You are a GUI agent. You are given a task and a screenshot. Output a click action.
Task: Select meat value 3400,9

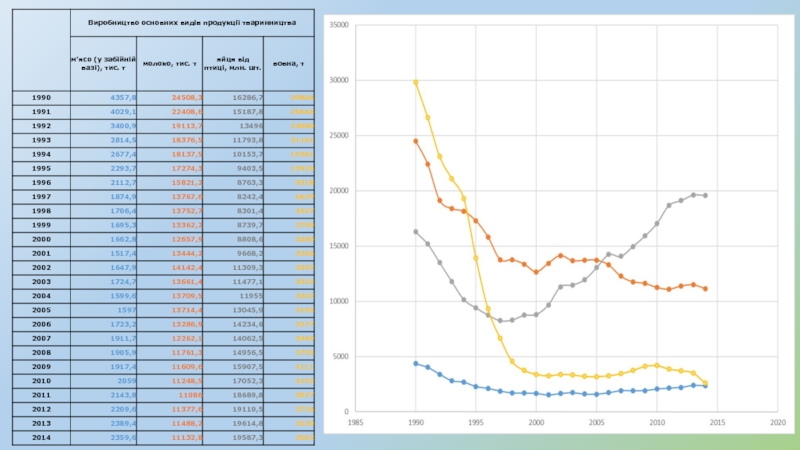123,126
